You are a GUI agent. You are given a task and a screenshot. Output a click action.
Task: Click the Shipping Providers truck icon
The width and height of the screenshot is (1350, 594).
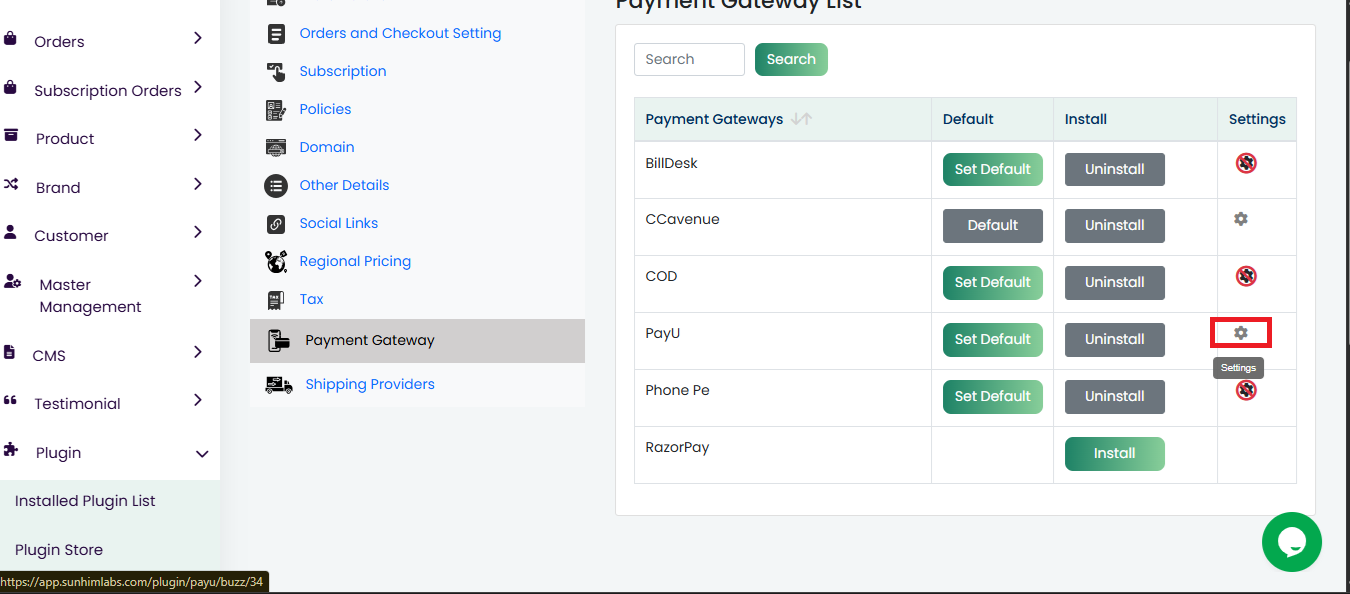click(x=279, y=385)
